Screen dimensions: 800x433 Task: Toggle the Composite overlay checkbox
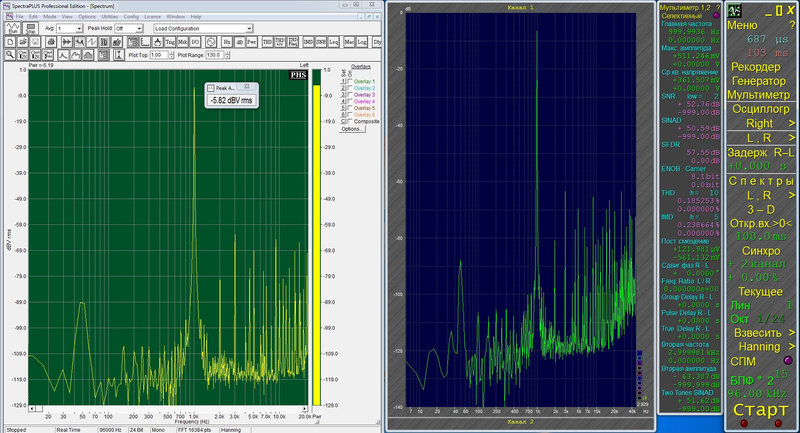350,121
